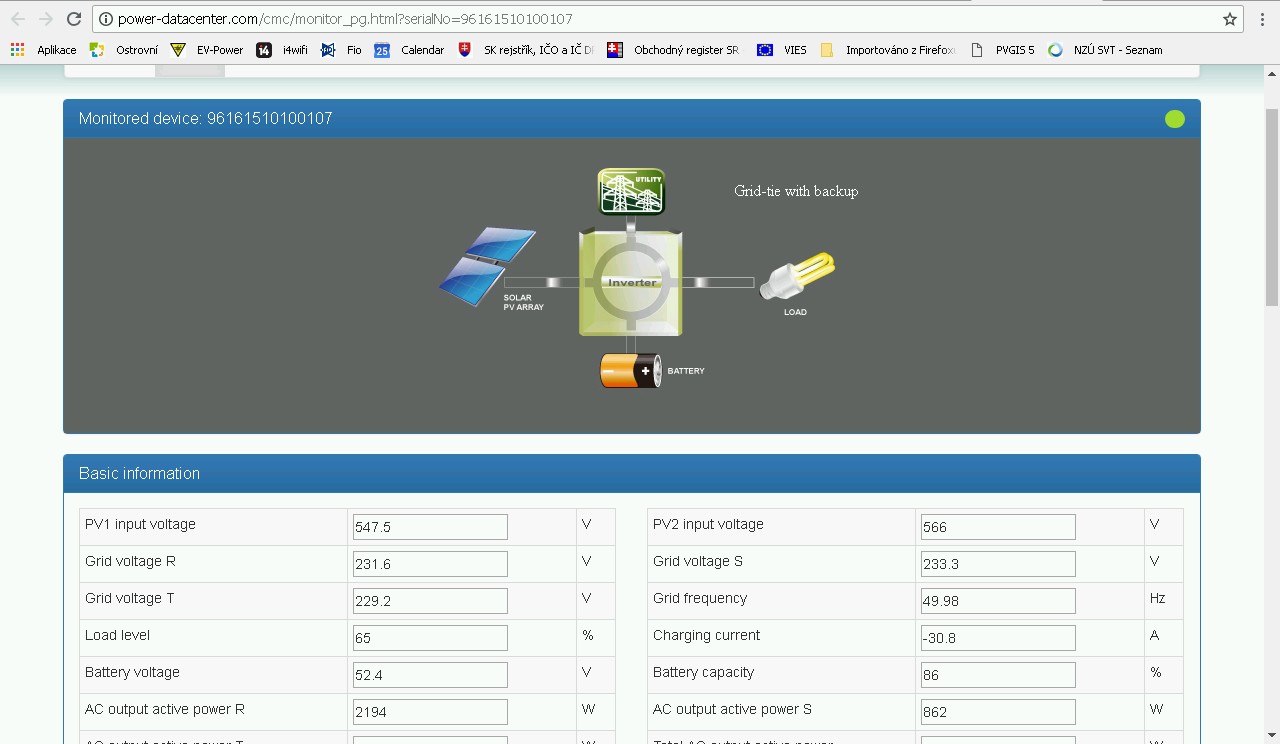Click the 'Grid frequency' label
This screenshot has height=744, width=1280.
coord(700,598)
